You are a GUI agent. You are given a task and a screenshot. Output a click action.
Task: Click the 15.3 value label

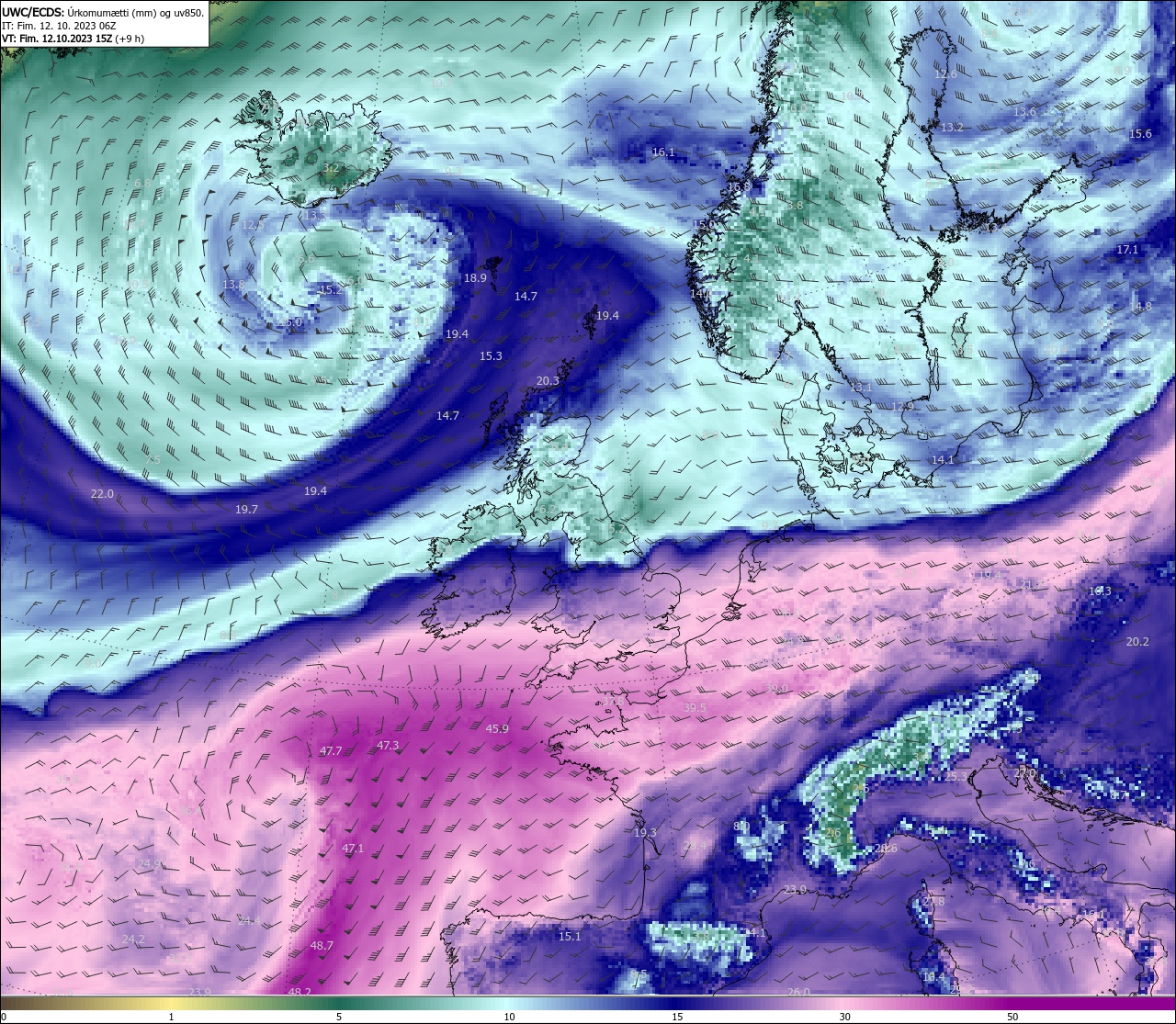491,355
